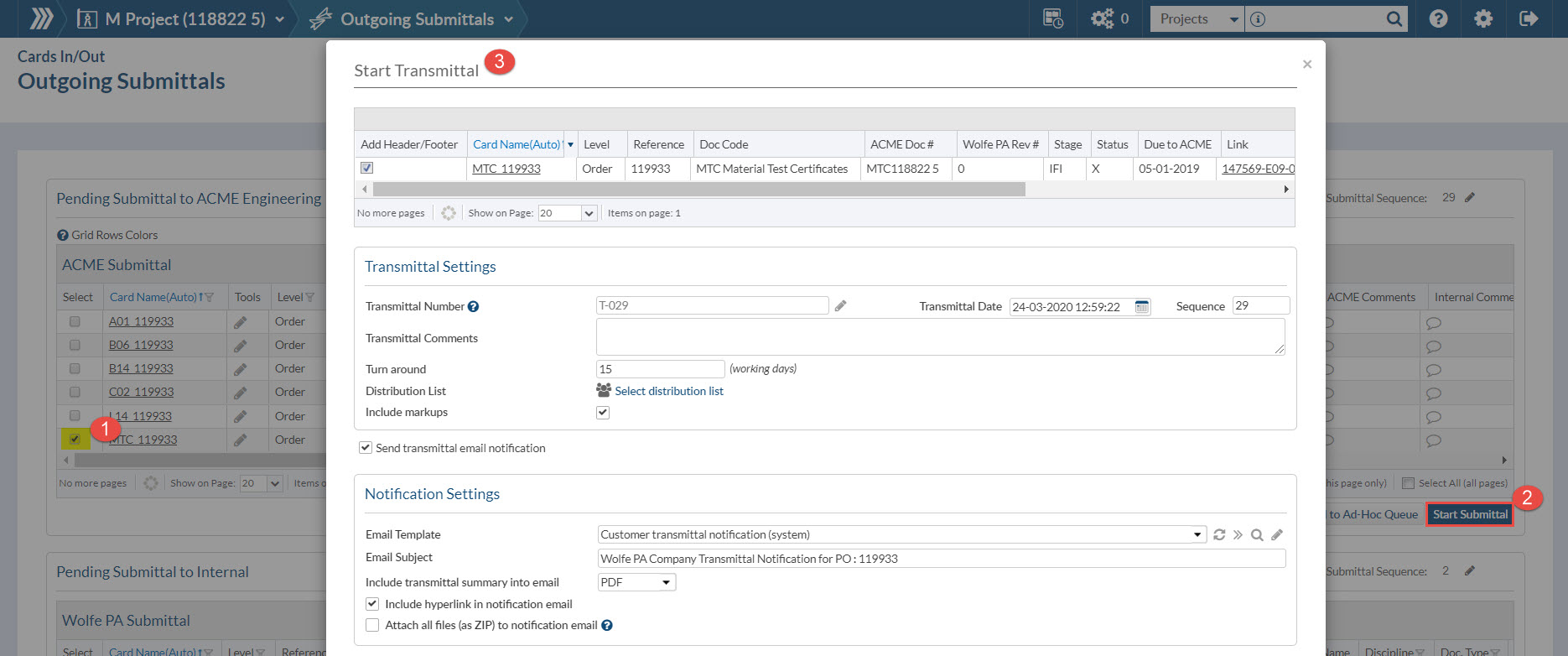
Task: Click the scroll right arrow of dialog grid
Action: 1286,190
